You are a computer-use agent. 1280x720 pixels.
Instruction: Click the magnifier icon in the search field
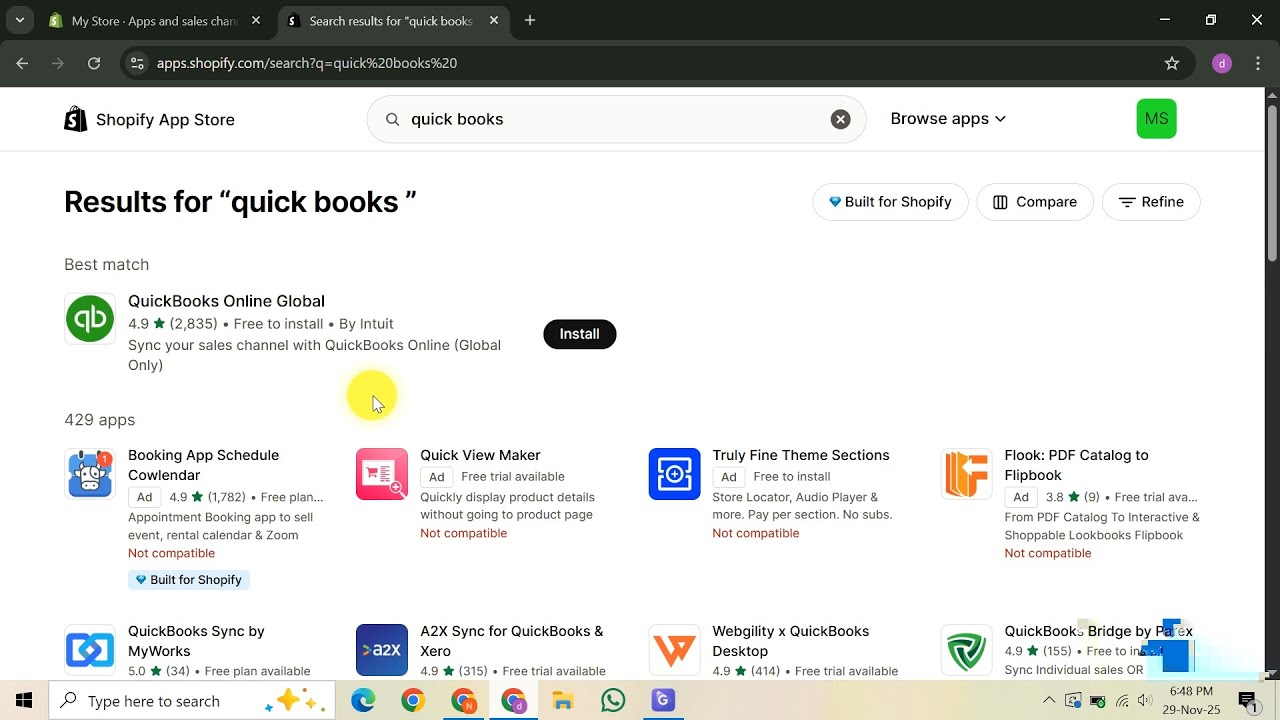coord(393,119)
